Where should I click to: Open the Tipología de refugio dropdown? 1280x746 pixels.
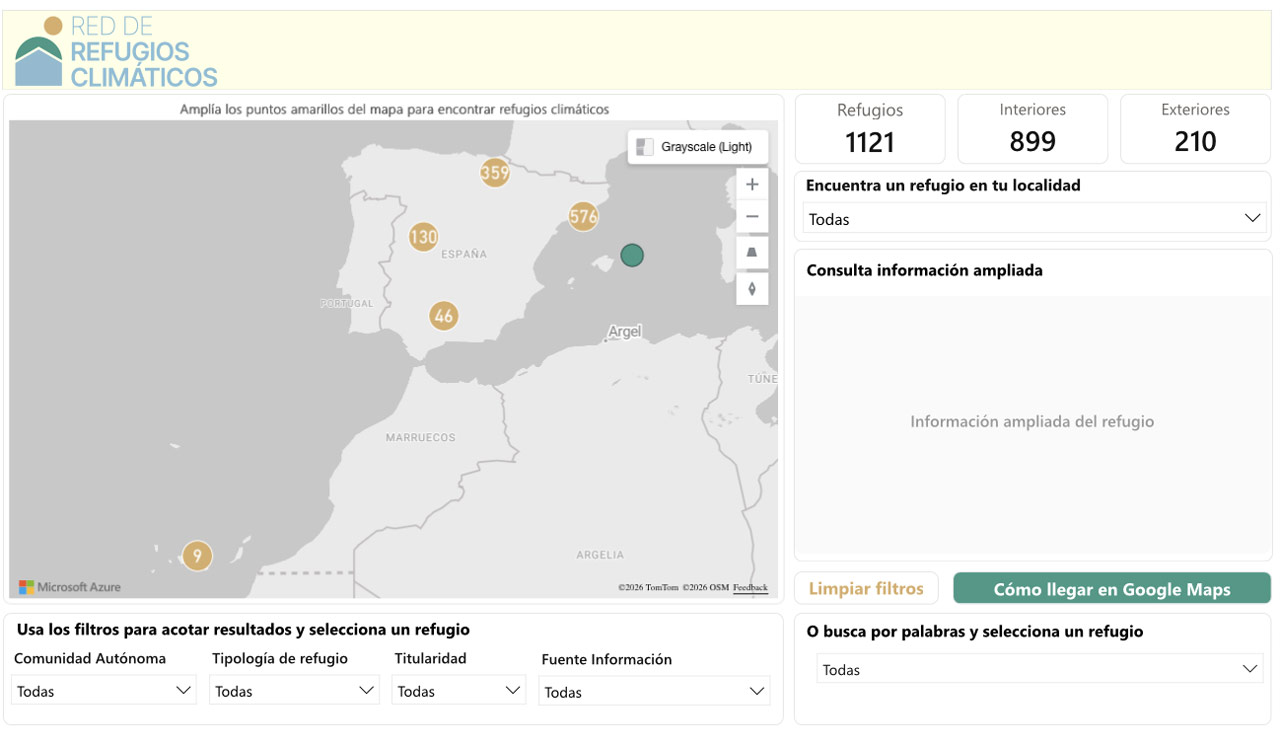tap(294, 690)
